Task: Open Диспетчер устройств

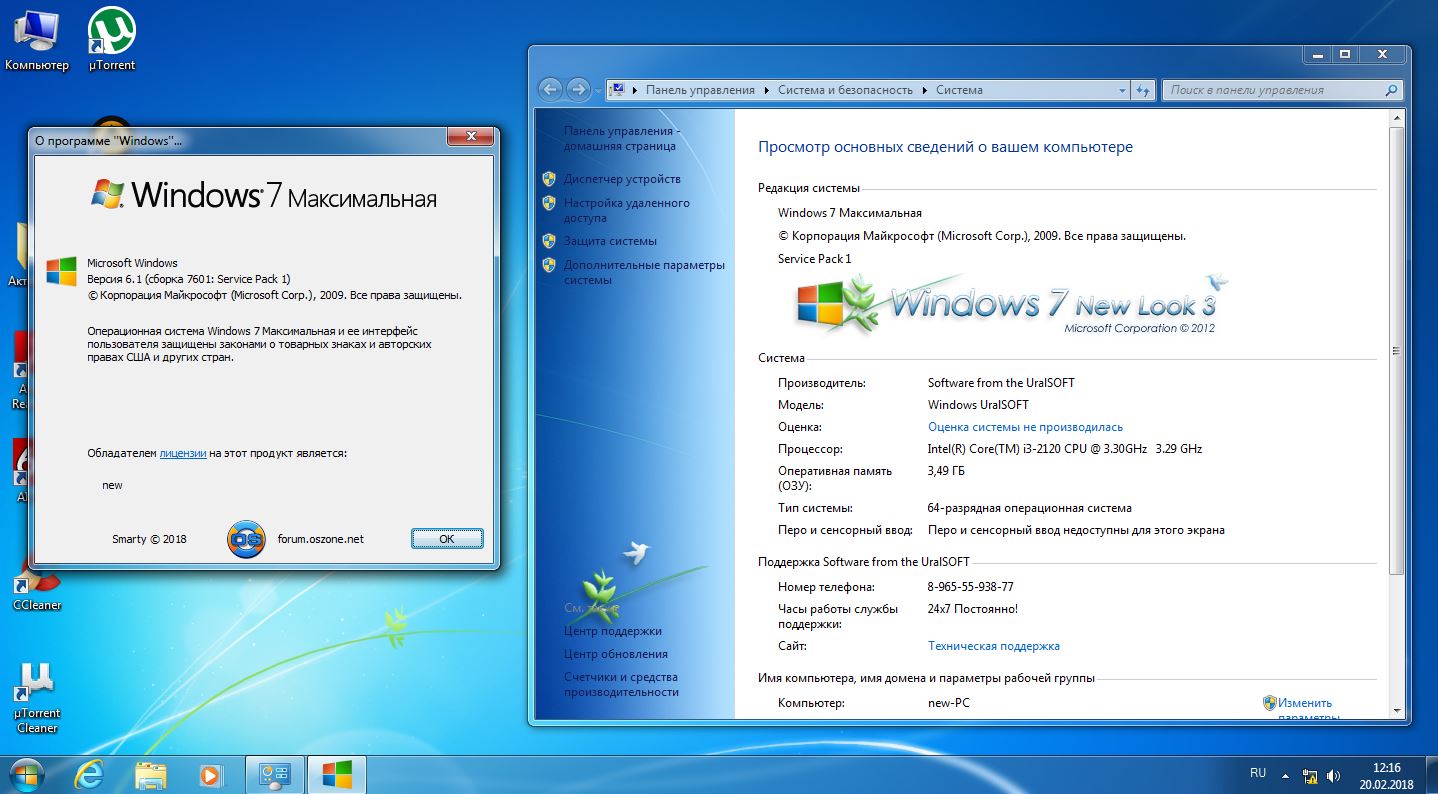Action: coord(622,179)
